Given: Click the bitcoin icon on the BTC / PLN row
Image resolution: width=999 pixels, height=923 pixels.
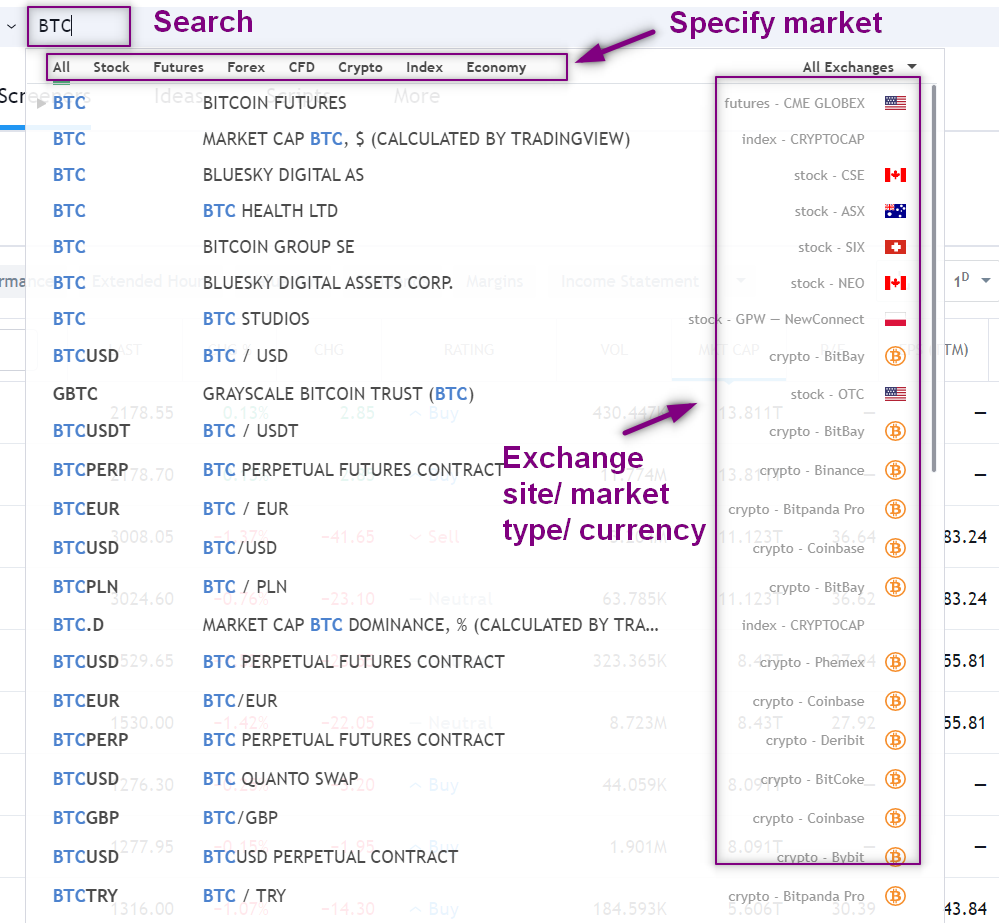Looking at the screenshot, I should pyautogui.click(x=895, y=587).
